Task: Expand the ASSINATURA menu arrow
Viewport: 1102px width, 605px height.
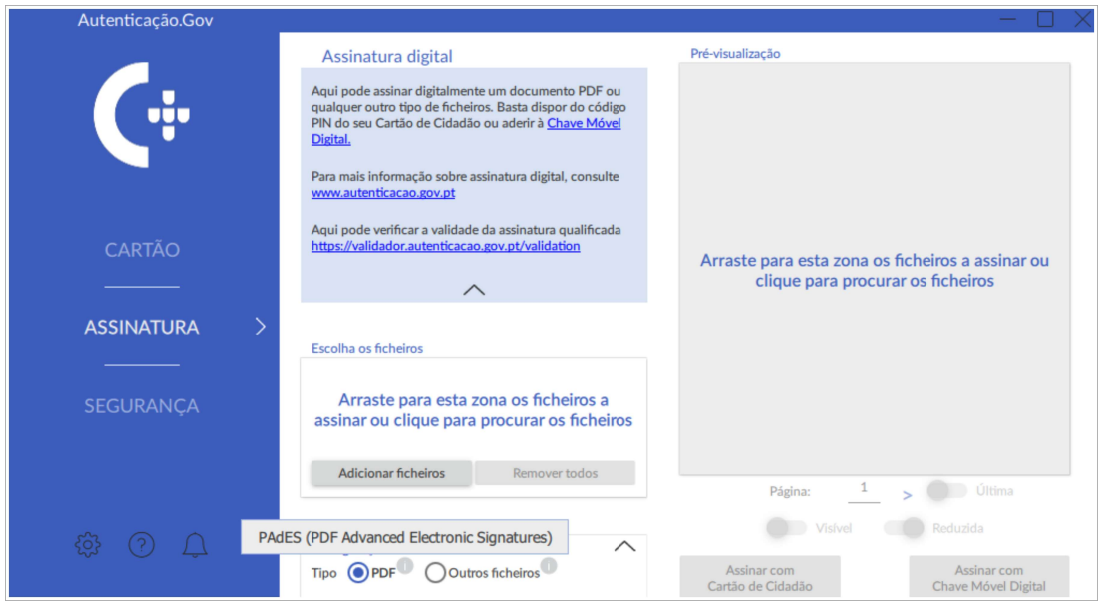Action: [x=261, y=327]
